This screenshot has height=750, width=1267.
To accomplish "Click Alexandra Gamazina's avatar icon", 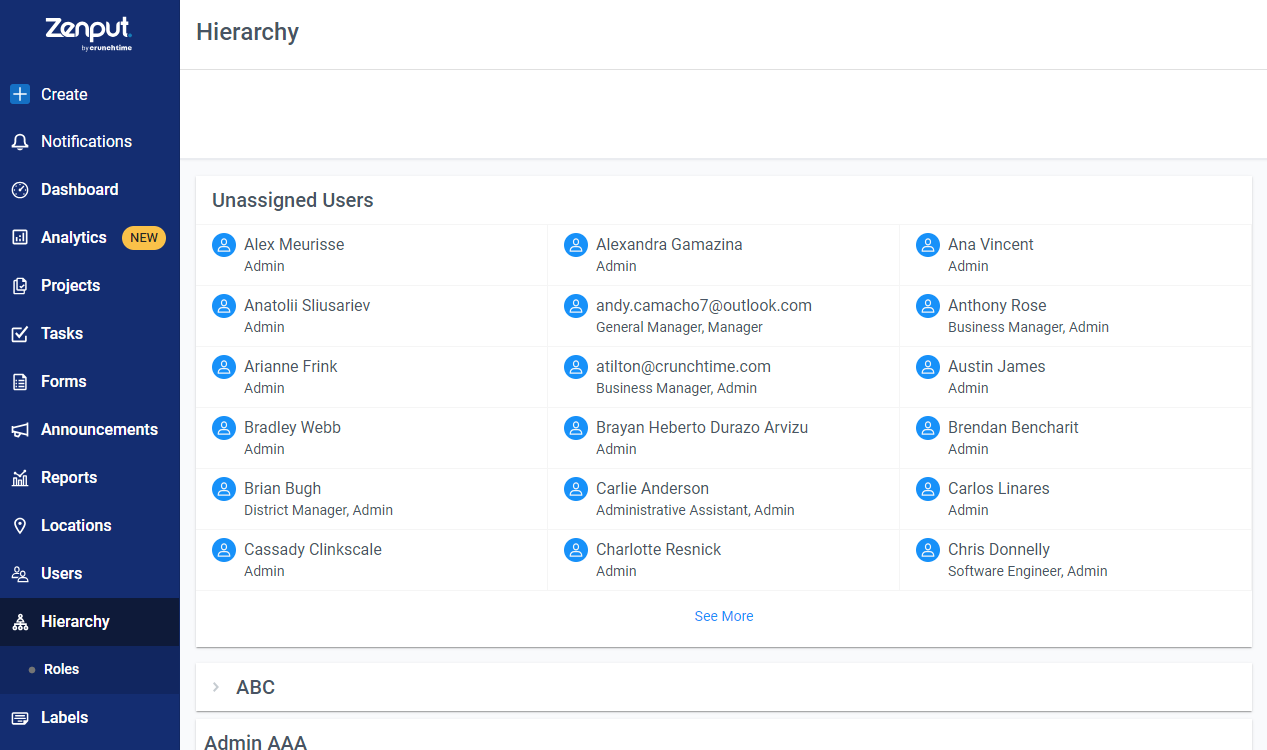I will click(x=576, y=245).
